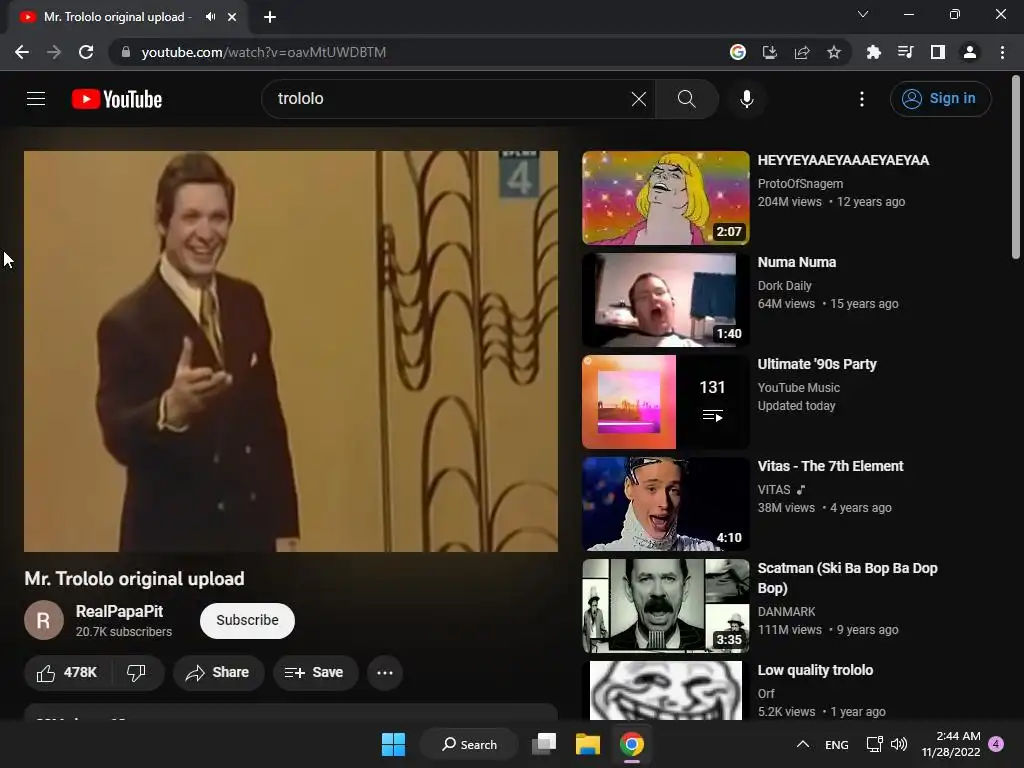
Task: Open the YouTube hamburger guide menu
Action: click(36, 99)
